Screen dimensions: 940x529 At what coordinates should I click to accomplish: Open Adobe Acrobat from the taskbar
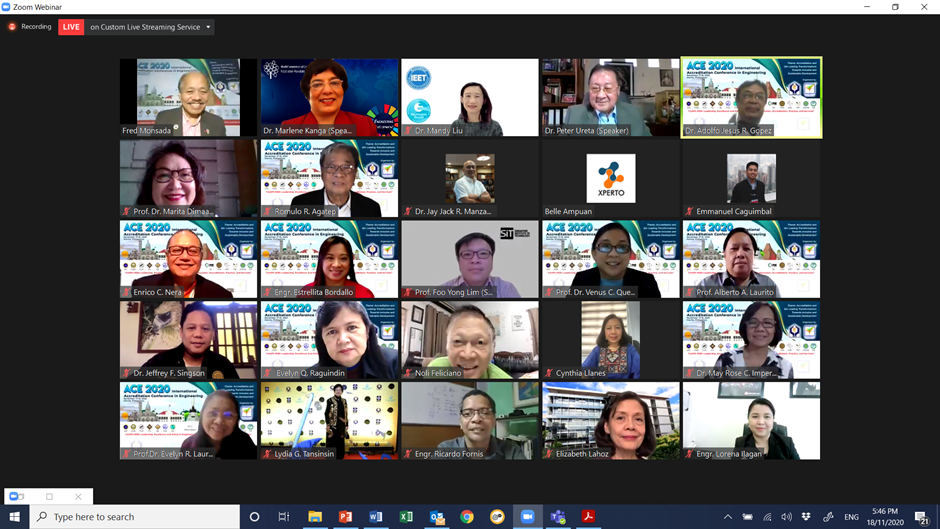(x=589, y=517)
